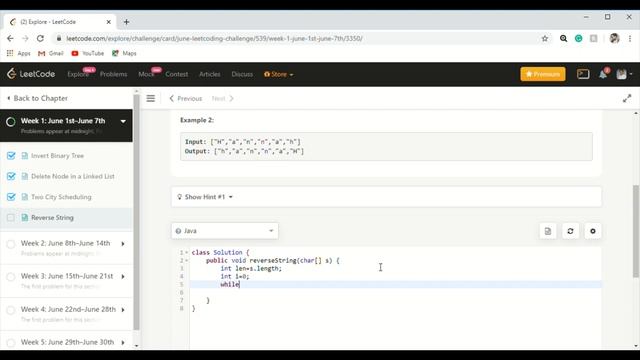
Task: Click the gray extension icon beside Grammarly
Action: [x=593, y=38]
